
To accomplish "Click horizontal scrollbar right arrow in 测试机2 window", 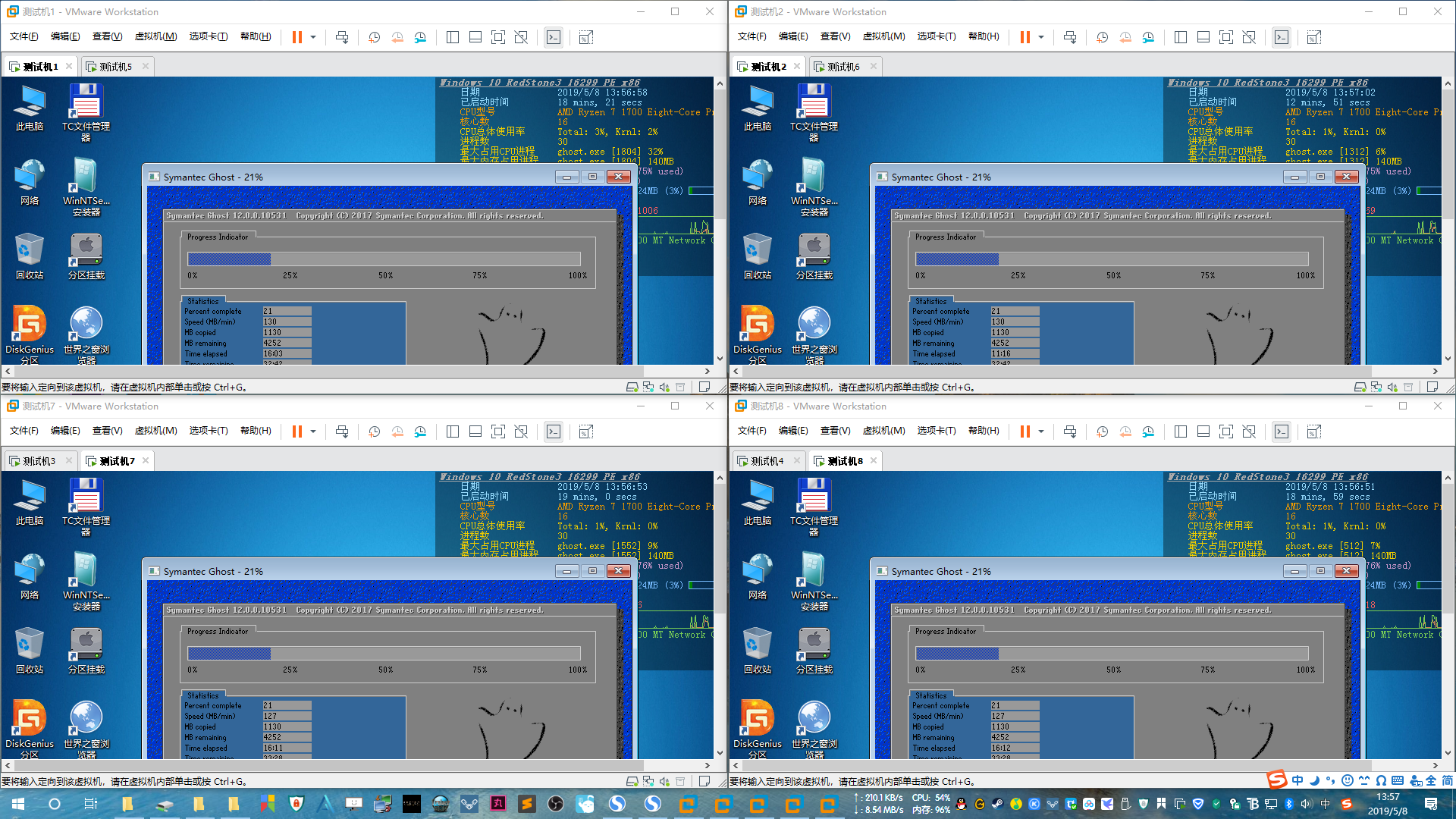I will [x=1436, y=372].
